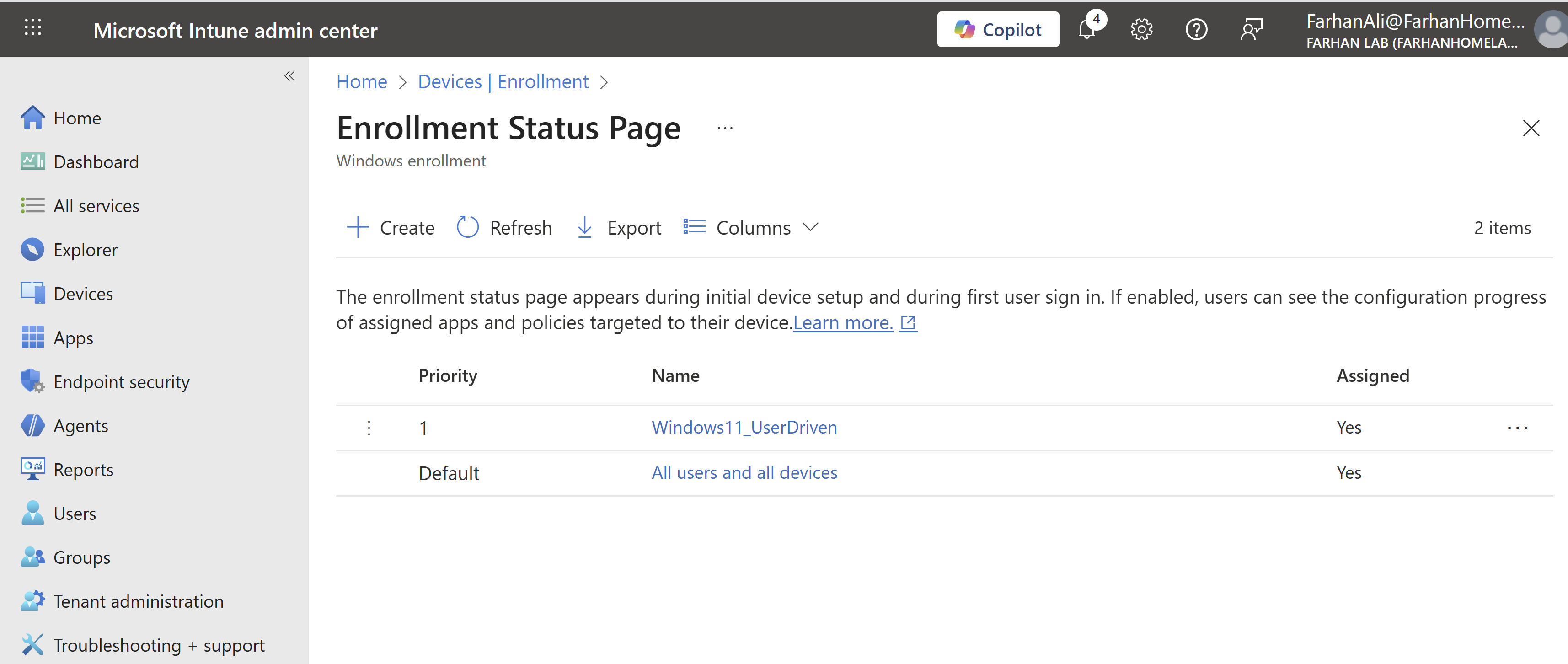Launch Copilot from the header
This screenshot has width=1568, height=664.
click(x=998, y=29)
